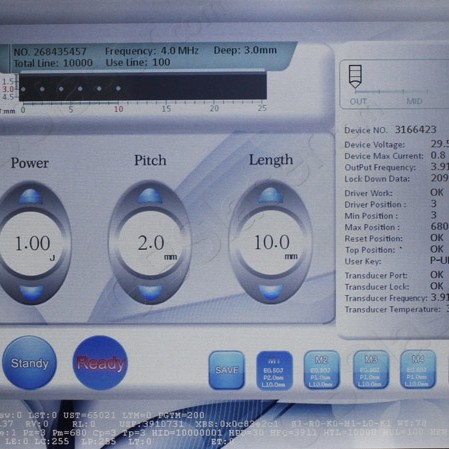Viewport: 449px width, 449px height.
Task: Click the first dot in depth display
Action: 23,89
